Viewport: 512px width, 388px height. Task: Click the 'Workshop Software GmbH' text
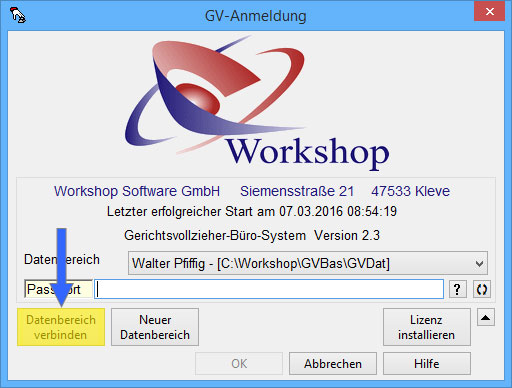(x=137, y=191)
